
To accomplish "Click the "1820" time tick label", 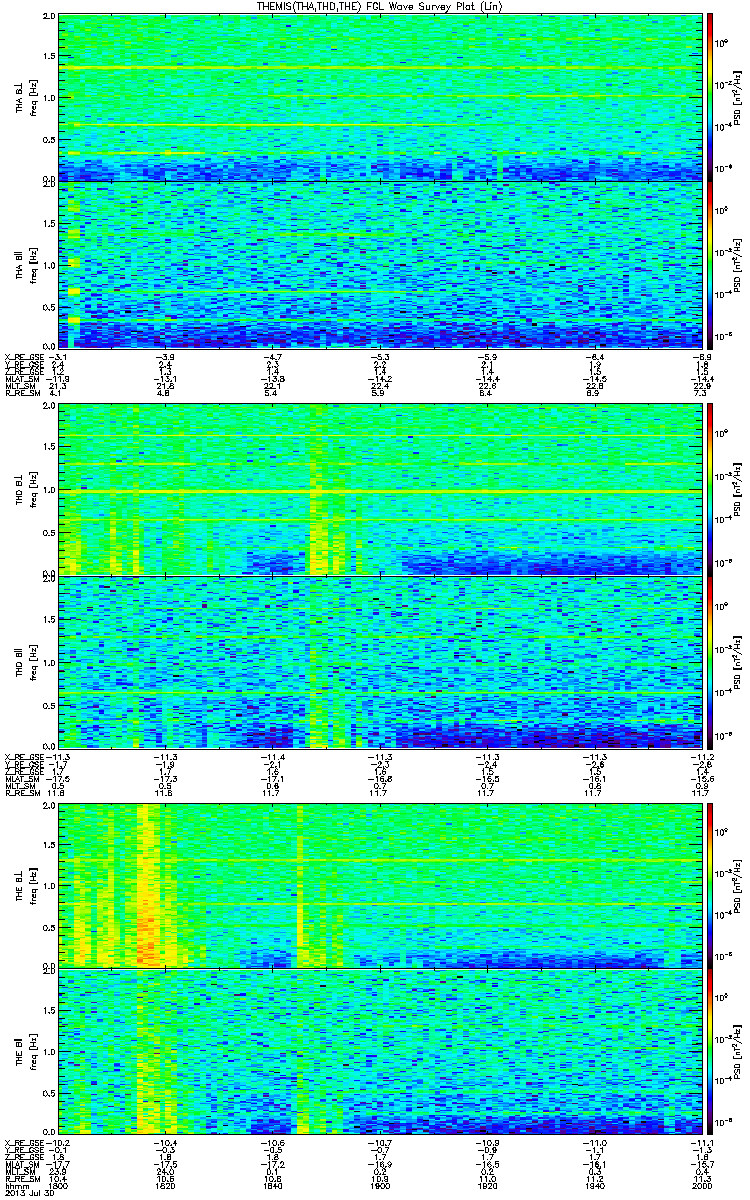I will [x=163, y=1186].
